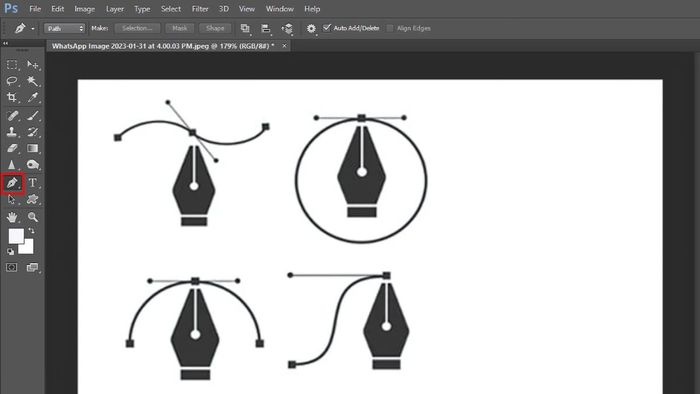
Task: Select the Magic Wand tool
Action: 33,81
